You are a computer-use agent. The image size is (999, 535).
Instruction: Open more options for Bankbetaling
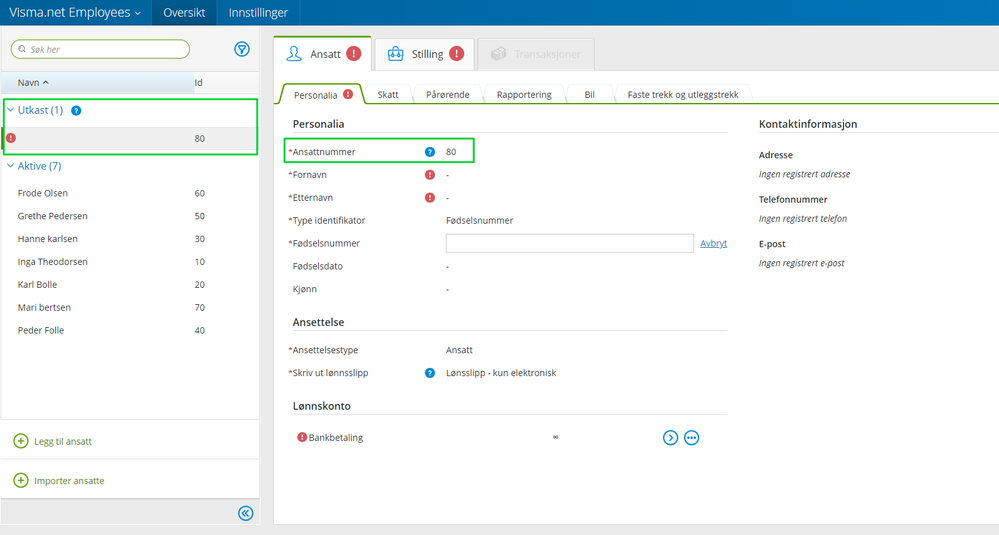pyautogui.click(x=691, y=438)
